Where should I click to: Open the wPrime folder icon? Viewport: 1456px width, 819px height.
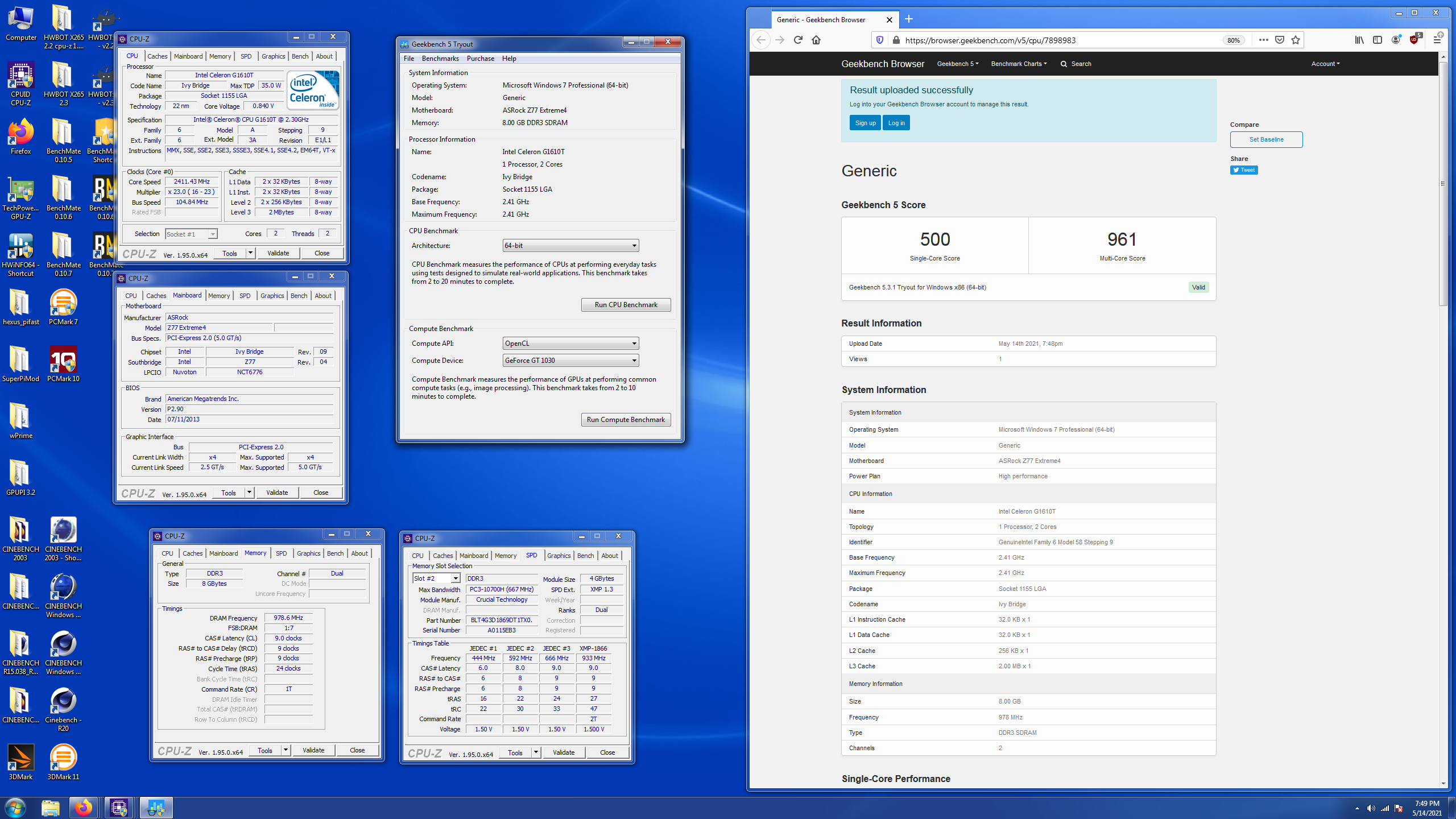tap(20, 421)
